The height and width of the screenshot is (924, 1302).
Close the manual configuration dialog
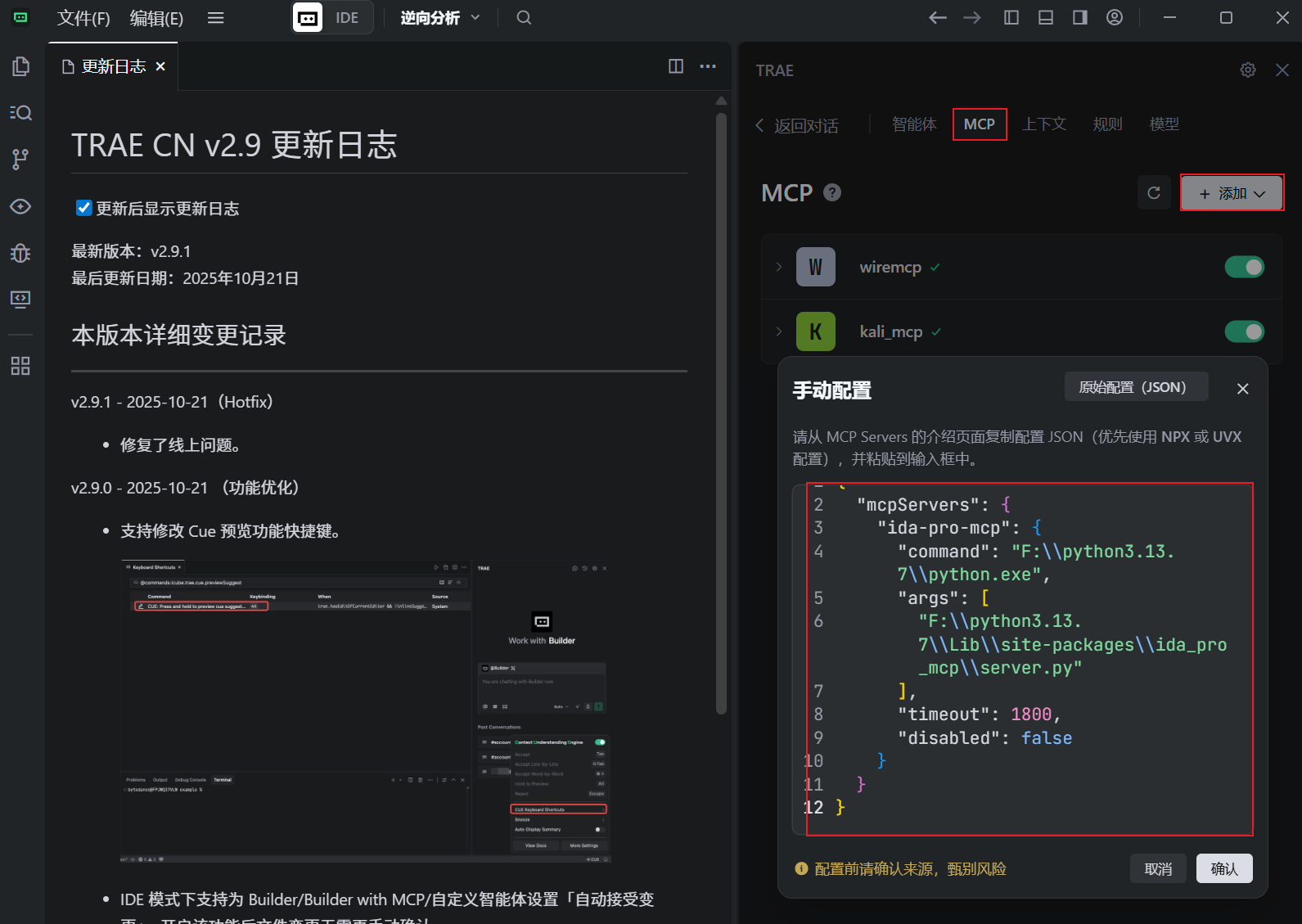[1243, 389]
